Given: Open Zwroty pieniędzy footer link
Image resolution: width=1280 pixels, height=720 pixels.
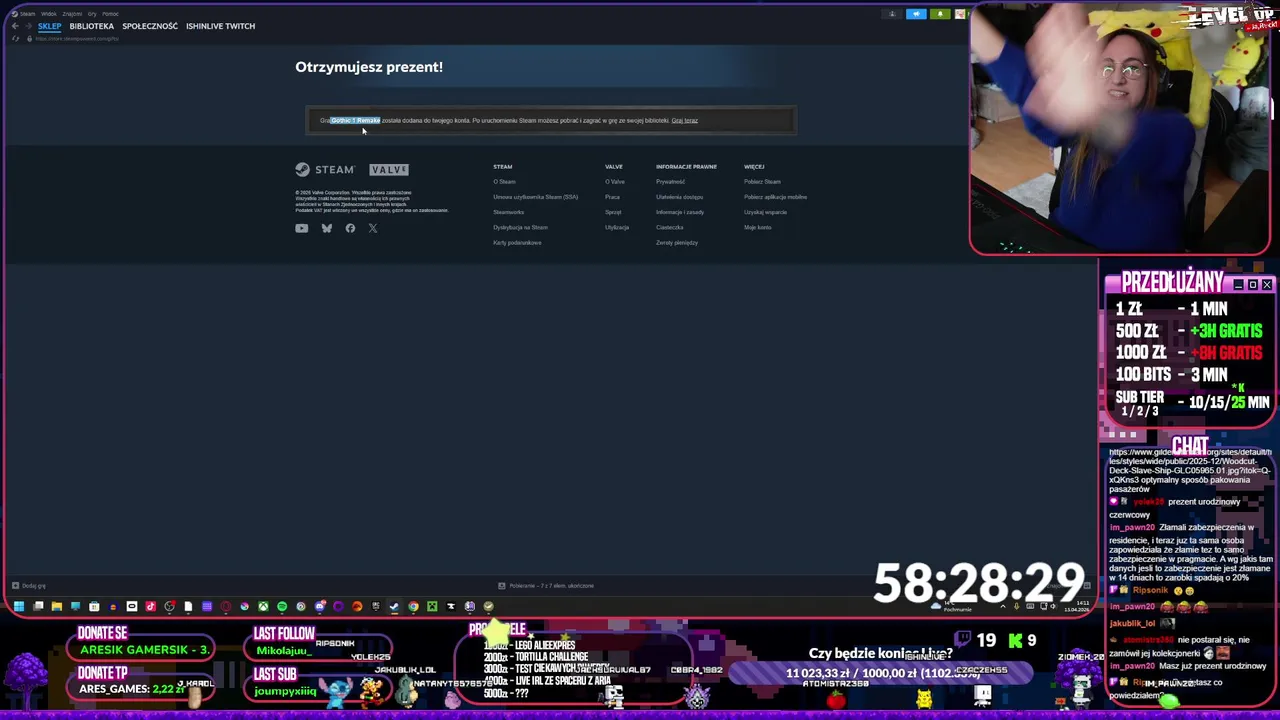Looking at the screenshot, I should coord(677,243).
